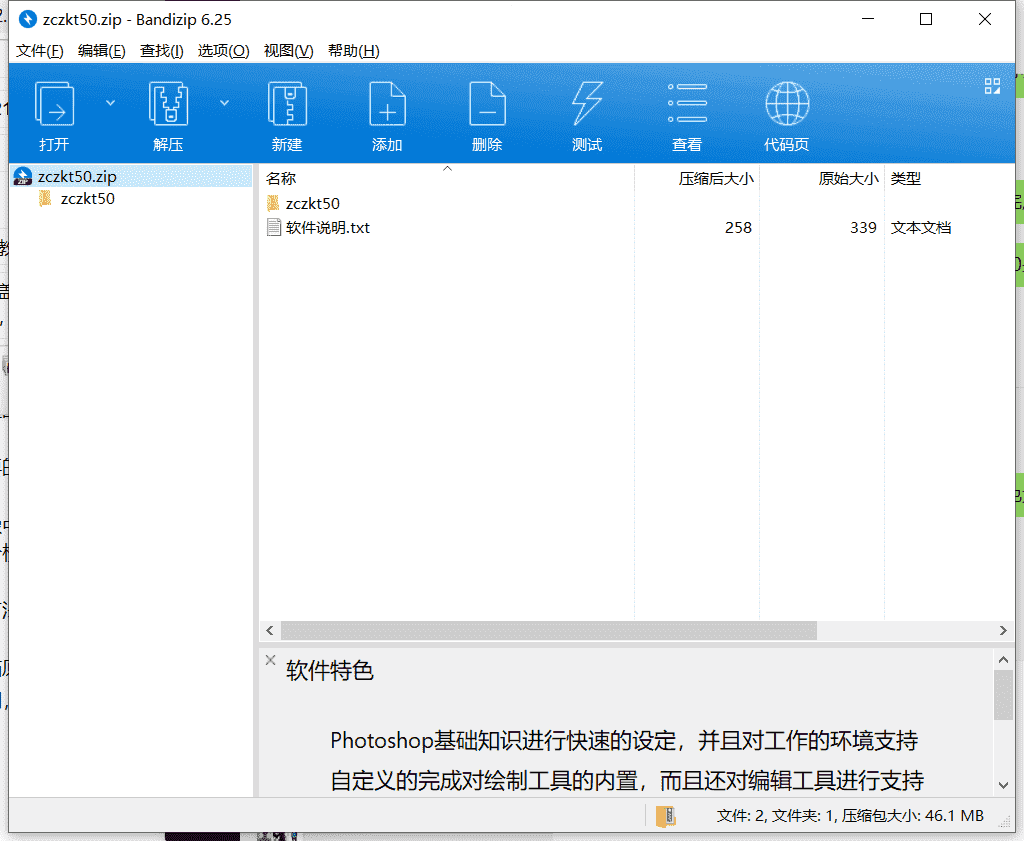Click the horizontal scrollbar left arrow
Viewport: 1024px width, 841px height.
tap(270, 631)
